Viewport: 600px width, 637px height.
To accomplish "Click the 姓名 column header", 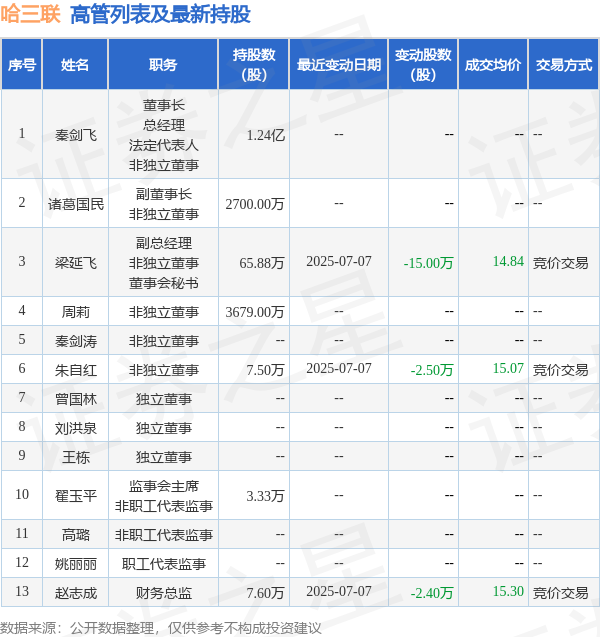I will (75, 64).
